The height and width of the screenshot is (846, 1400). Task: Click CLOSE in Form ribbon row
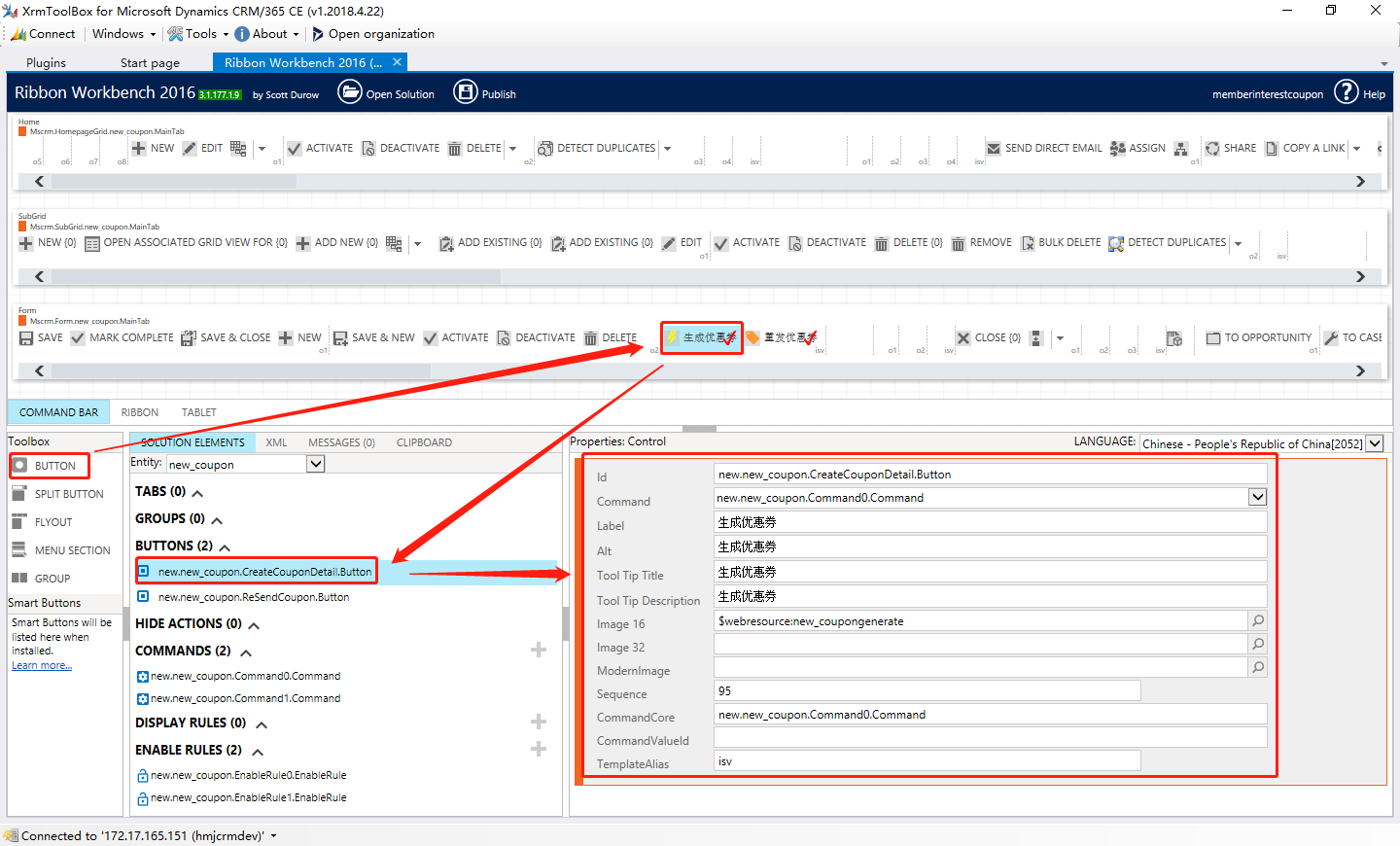click(988, 338)
